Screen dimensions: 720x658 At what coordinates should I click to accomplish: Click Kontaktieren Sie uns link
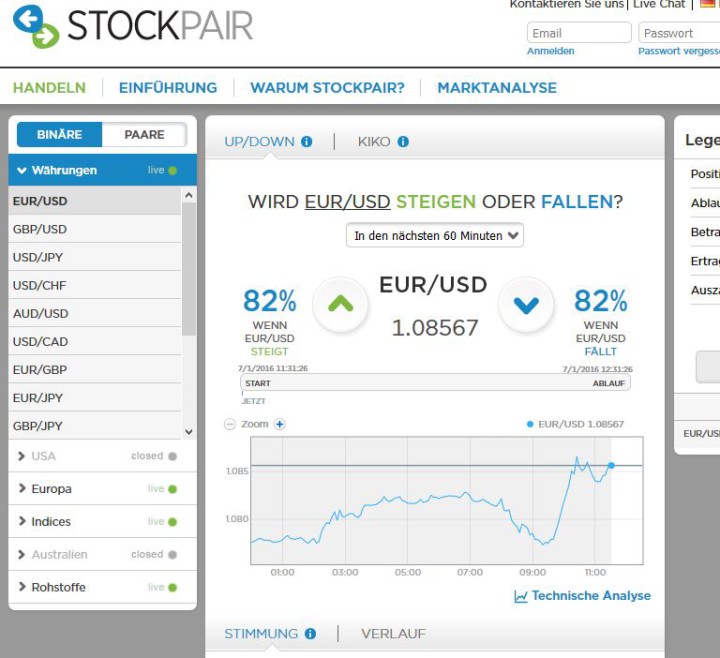click(x=567, y=5)
